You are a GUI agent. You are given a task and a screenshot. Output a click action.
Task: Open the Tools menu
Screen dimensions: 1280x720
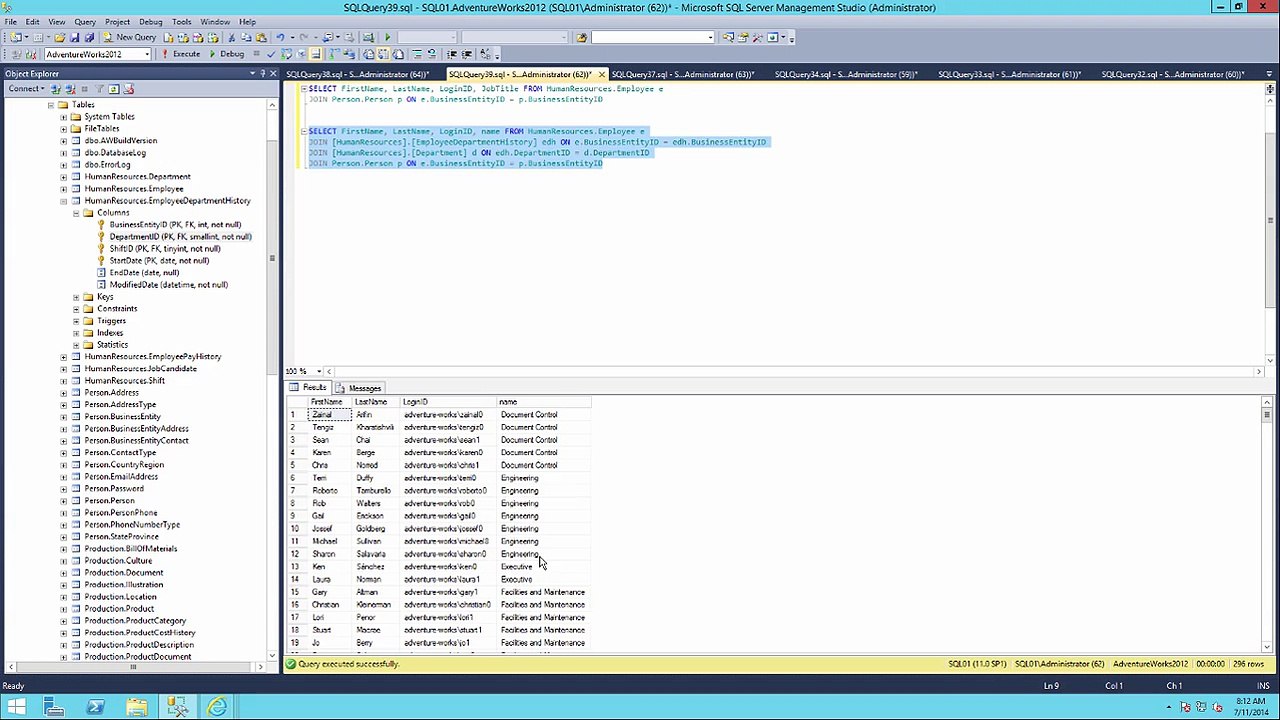182,21
